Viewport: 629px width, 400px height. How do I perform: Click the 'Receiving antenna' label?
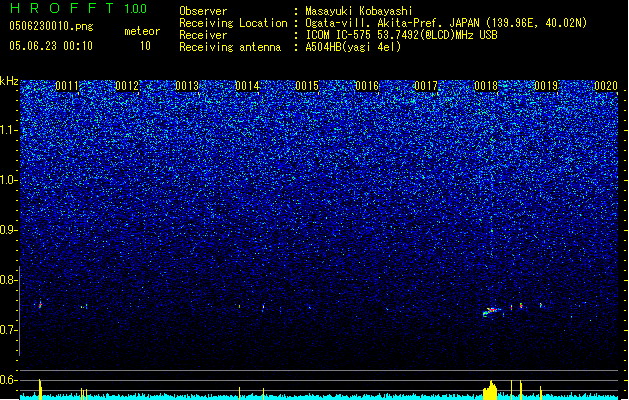tap(230, 47)
